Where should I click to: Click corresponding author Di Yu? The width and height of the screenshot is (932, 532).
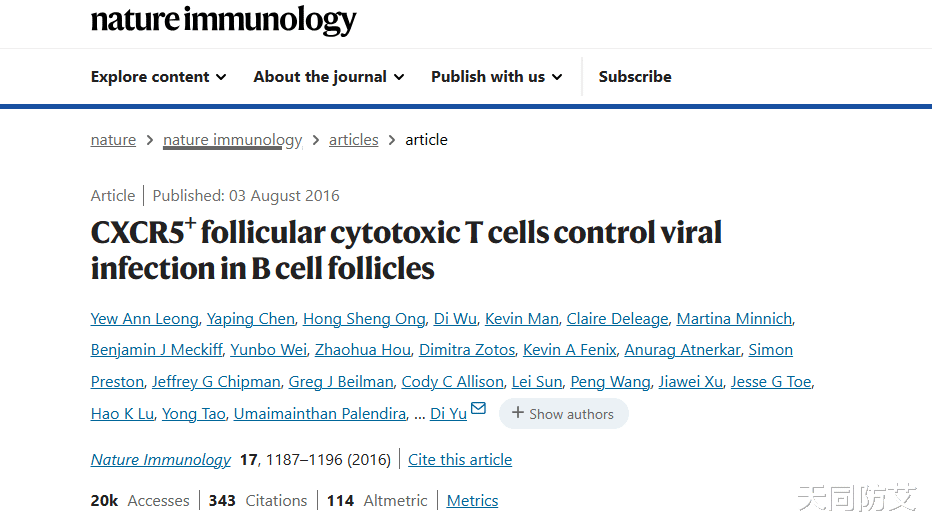pos(448,414)
